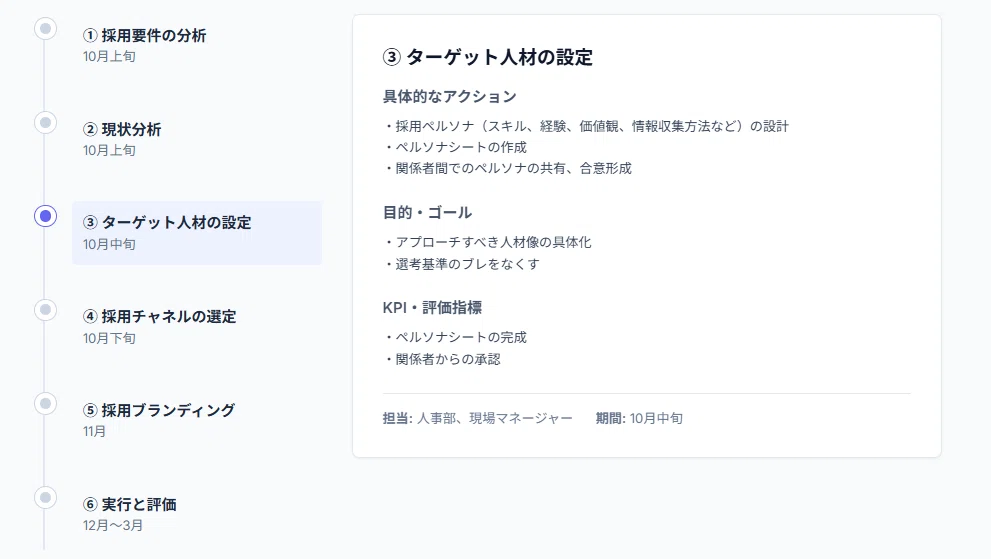The height and width of the screenshot is (559, 991).
Task: Click the 目的・ゴール section heading
Action: 427,212
